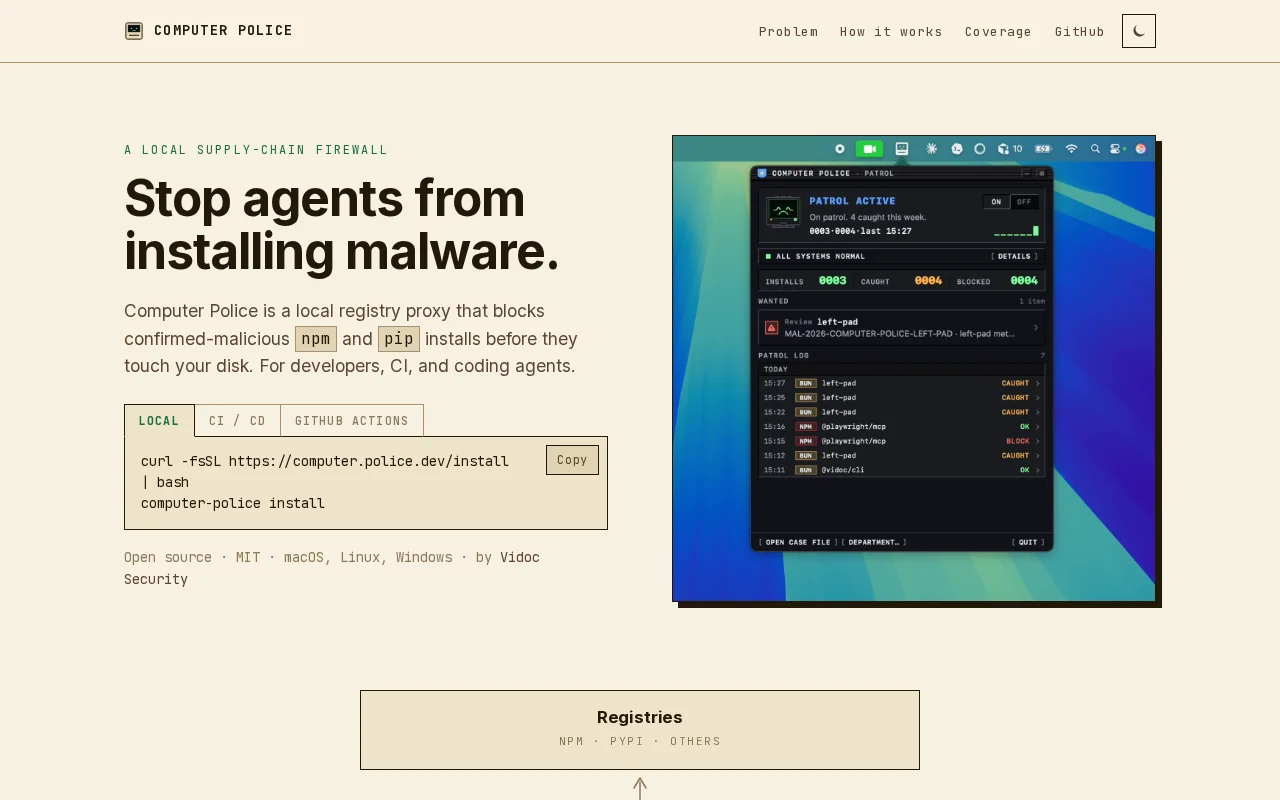The height and width of the screenshot is (800, 1280).
Task: Switch patrol OFF in the Patrol window
Action: tap(1024, 202)
